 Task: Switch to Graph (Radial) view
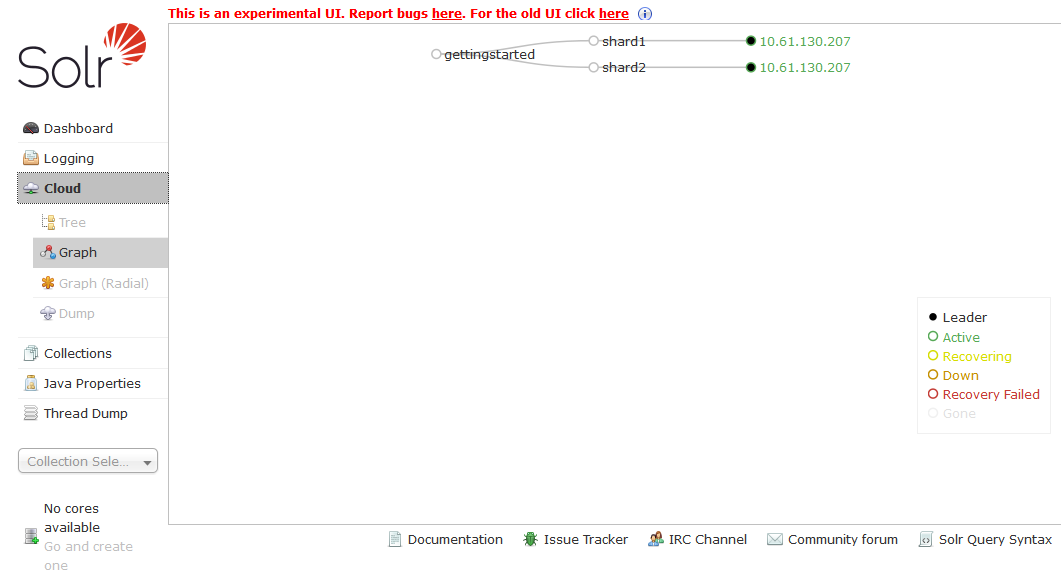click(x=100, y=283)
